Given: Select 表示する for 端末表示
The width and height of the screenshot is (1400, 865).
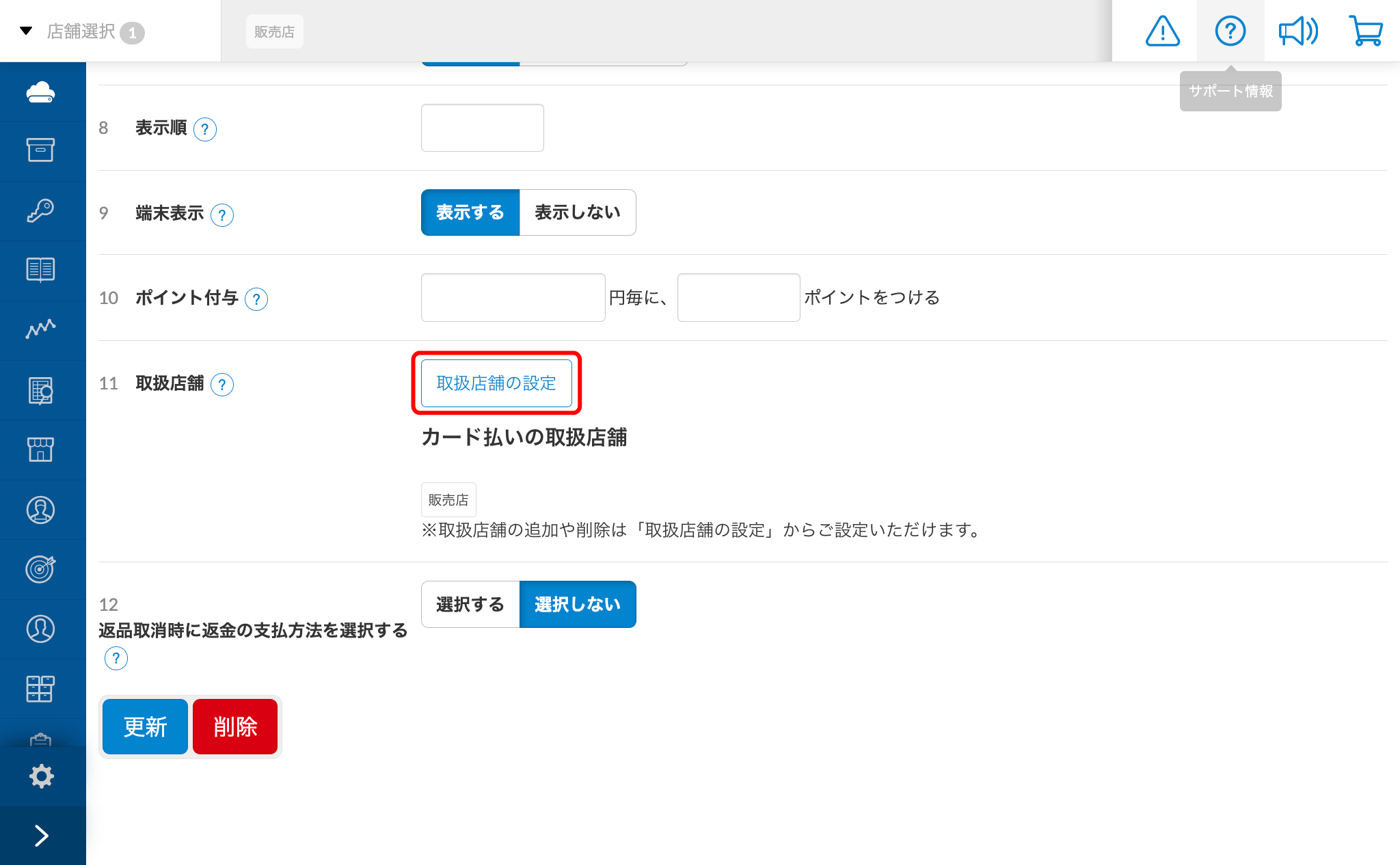Looking at the screenshot, I should [x=470, y=212].
